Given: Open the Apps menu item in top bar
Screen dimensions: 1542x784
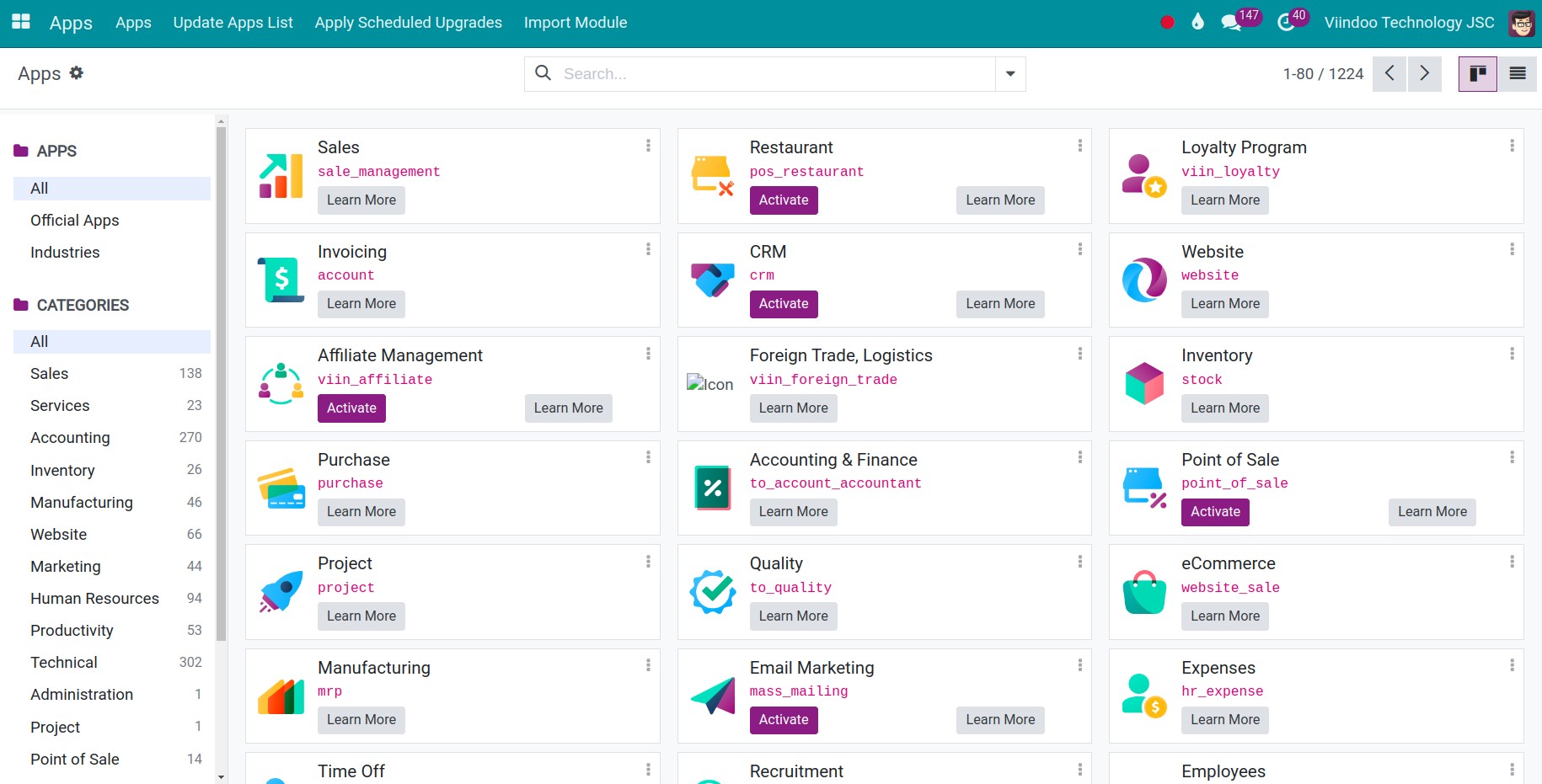Looking at the screenshot, I should pyautogui.click(x=133, y=23).
